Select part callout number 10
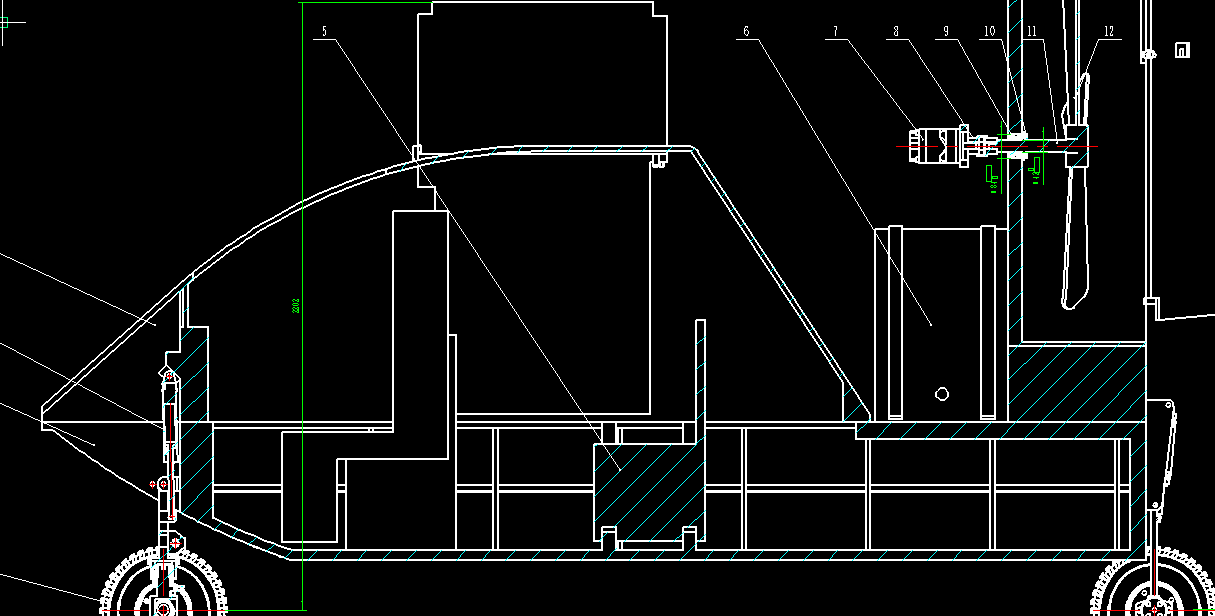 click(988, 31)
